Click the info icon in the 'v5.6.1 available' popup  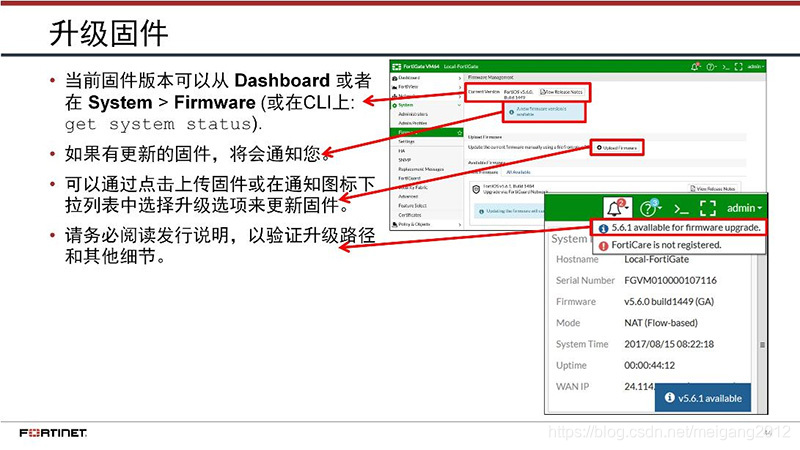(669, 397)
